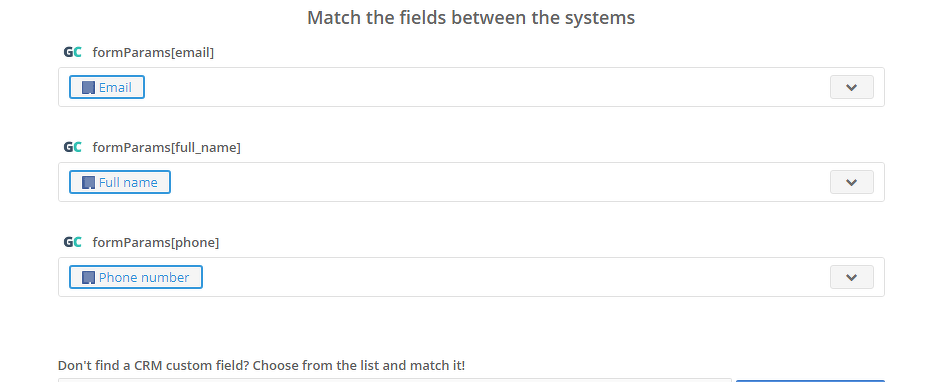Open the phone field dropdown chevron
Viewport: 946px width, 382px height.
[x=851, y=277]
